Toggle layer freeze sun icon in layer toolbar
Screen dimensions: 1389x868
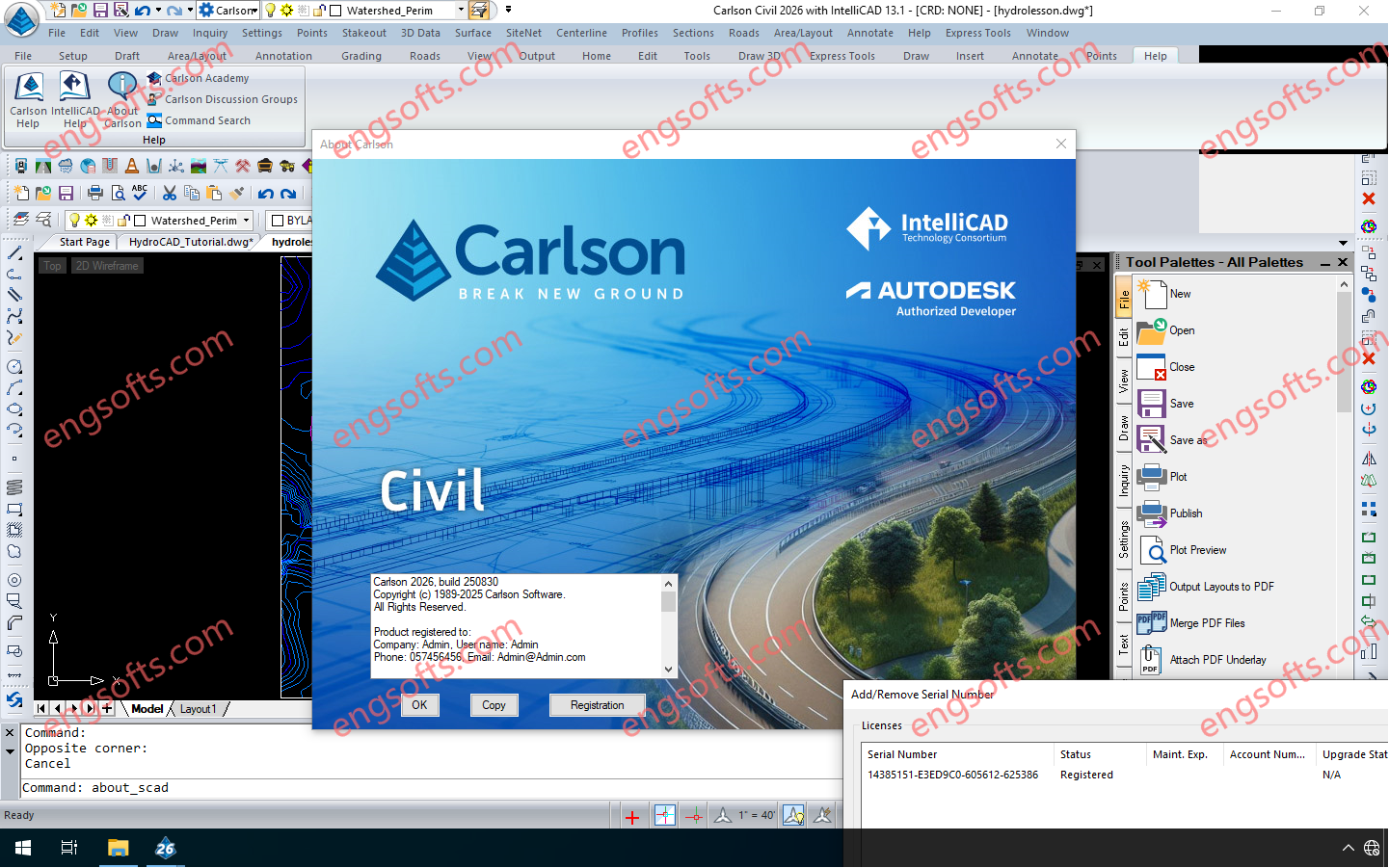[91, 220]
